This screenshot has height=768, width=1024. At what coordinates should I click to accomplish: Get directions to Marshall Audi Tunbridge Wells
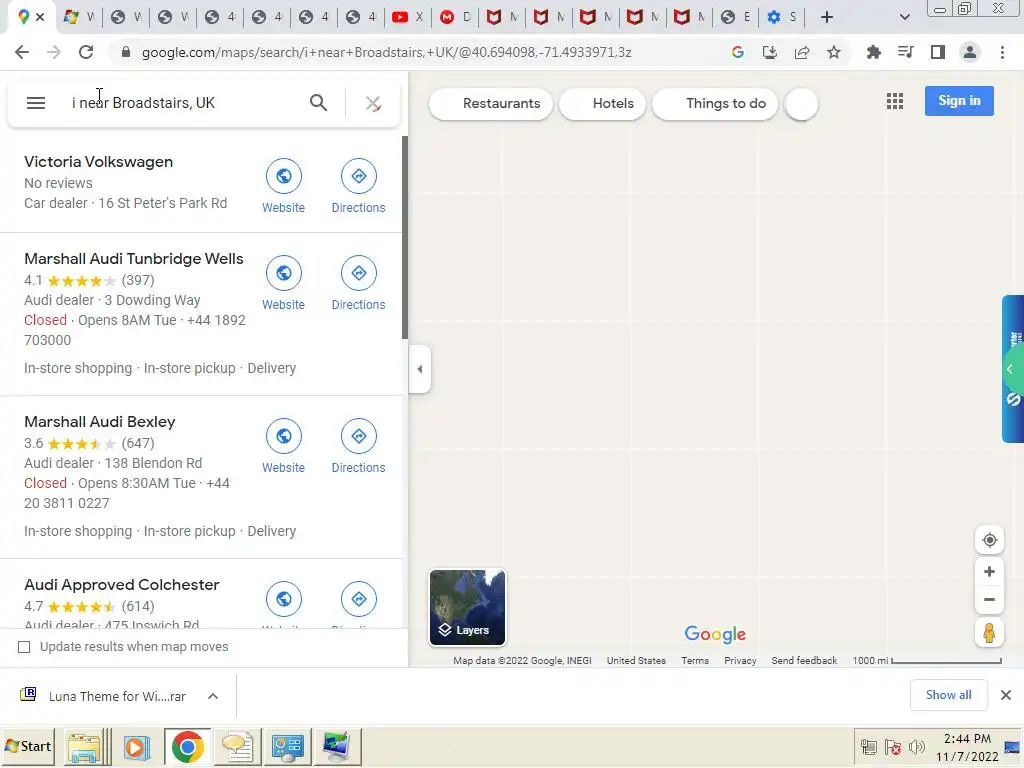coord(359,273)
